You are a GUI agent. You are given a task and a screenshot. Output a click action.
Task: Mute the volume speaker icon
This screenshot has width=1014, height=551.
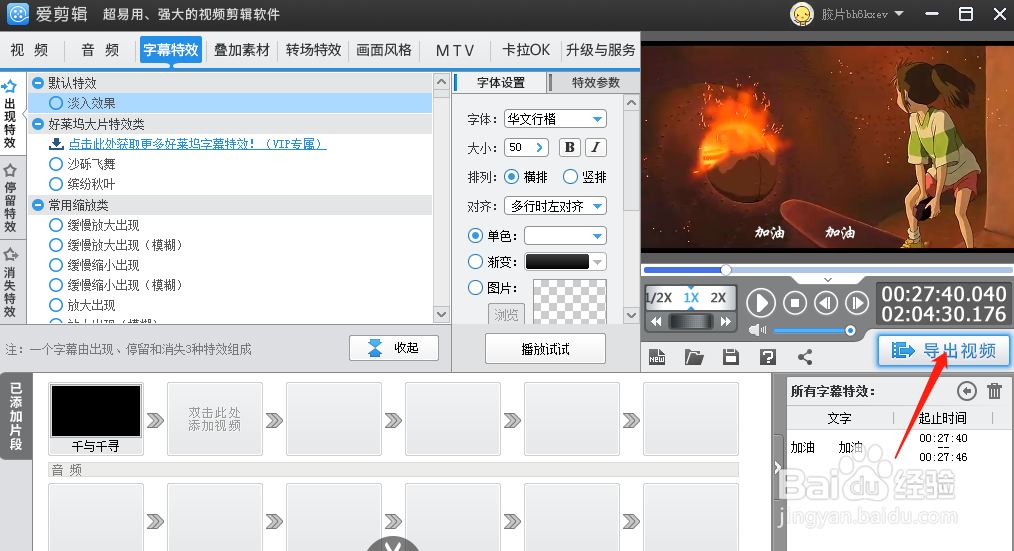[x=757, y=330]
